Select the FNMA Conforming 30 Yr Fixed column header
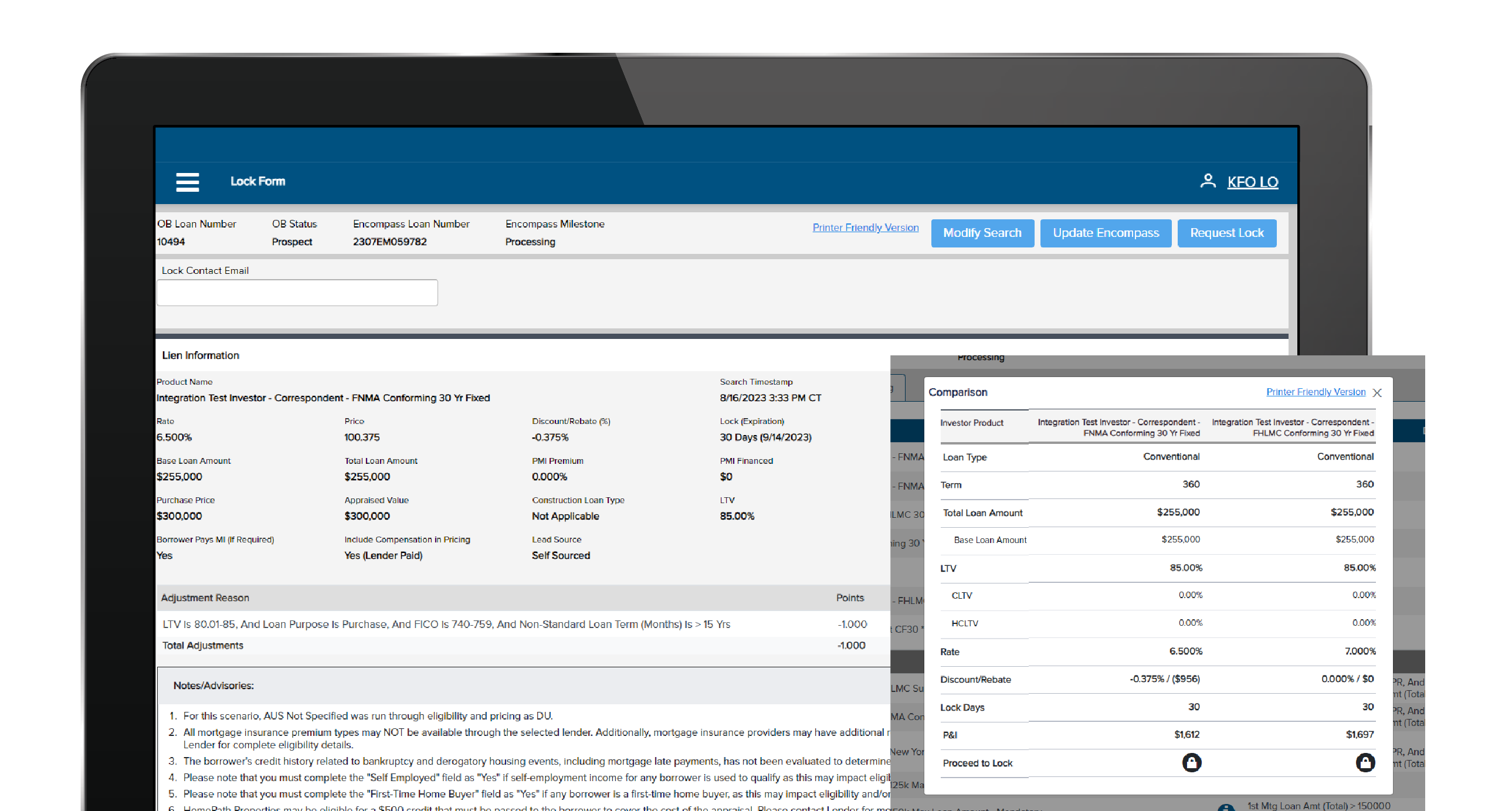 coord(1118,427)
